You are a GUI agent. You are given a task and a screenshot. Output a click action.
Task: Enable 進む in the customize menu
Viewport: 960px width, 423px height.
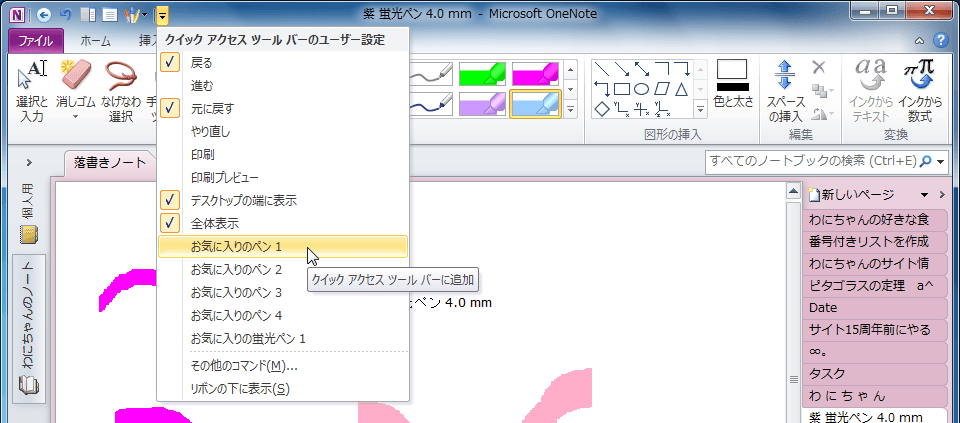pyautogui.click(x=282, y=85)
